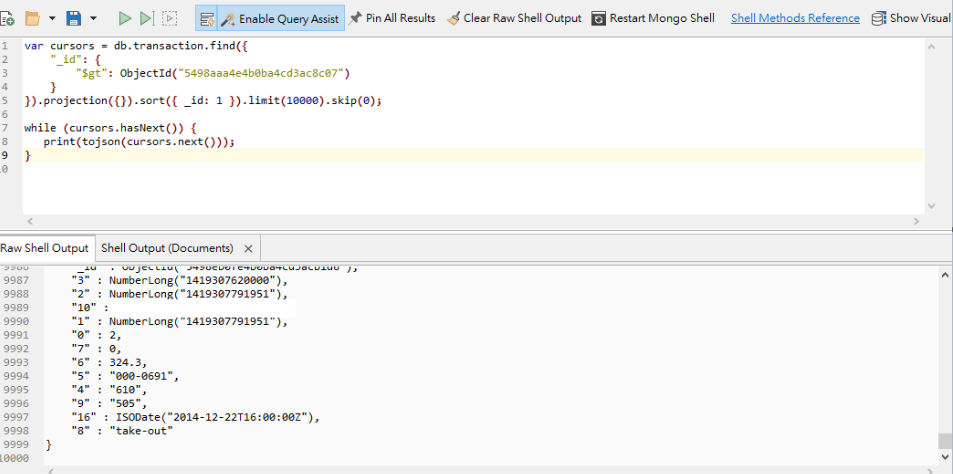Open the Shell Output (Documents) tab
The width and height of the screenshot is (953, 474).
pyautogui.click(x=167, y=248)
